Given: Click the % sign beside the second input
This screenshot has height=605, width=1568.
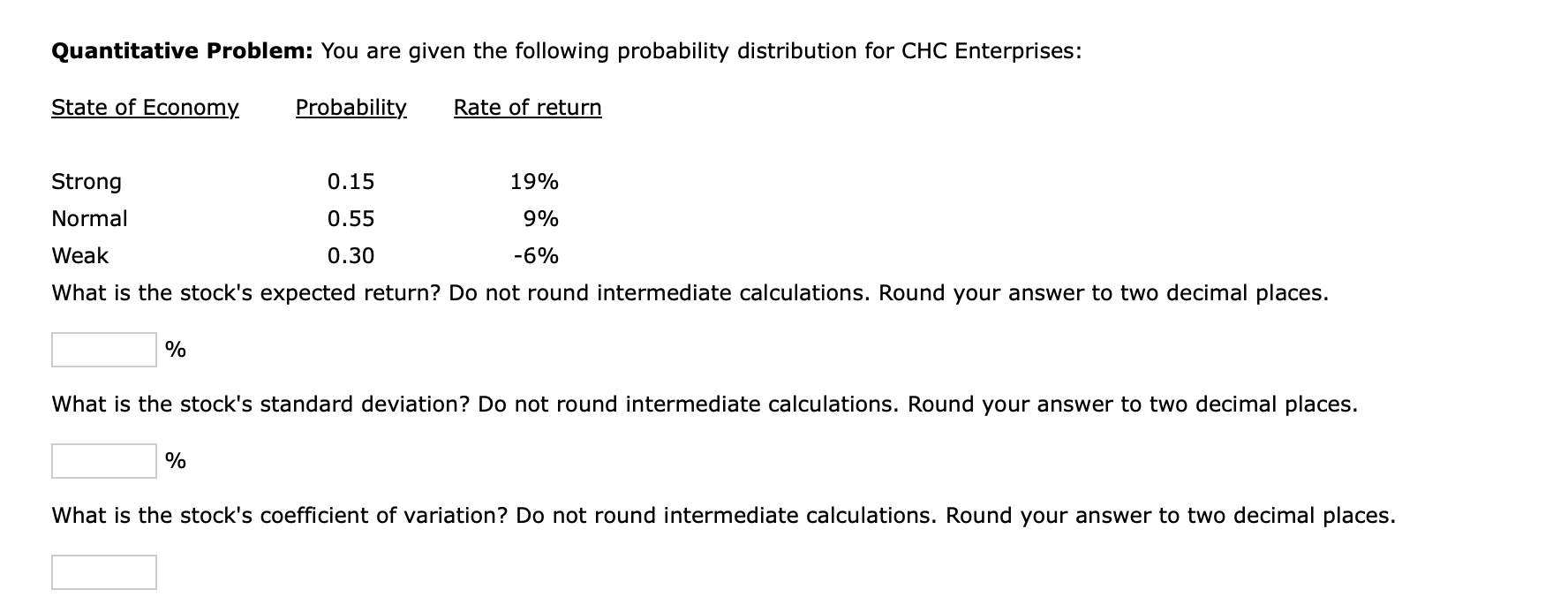Looking at the screenshot, I should pyautogui.click(x=175, y=459).
